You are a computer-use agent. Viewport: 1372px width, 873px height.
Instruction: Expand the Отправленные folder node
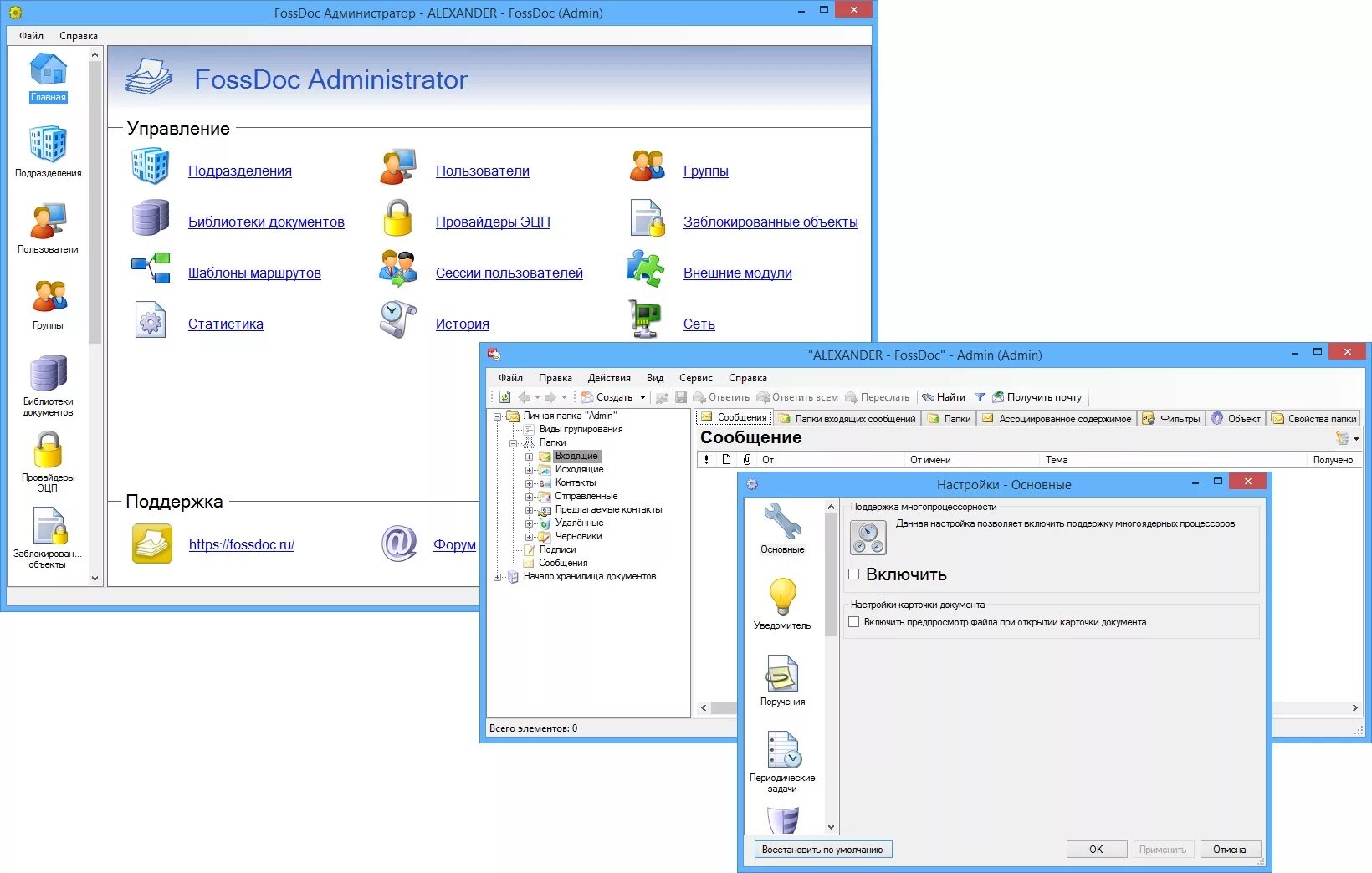(x=529, y=497)
